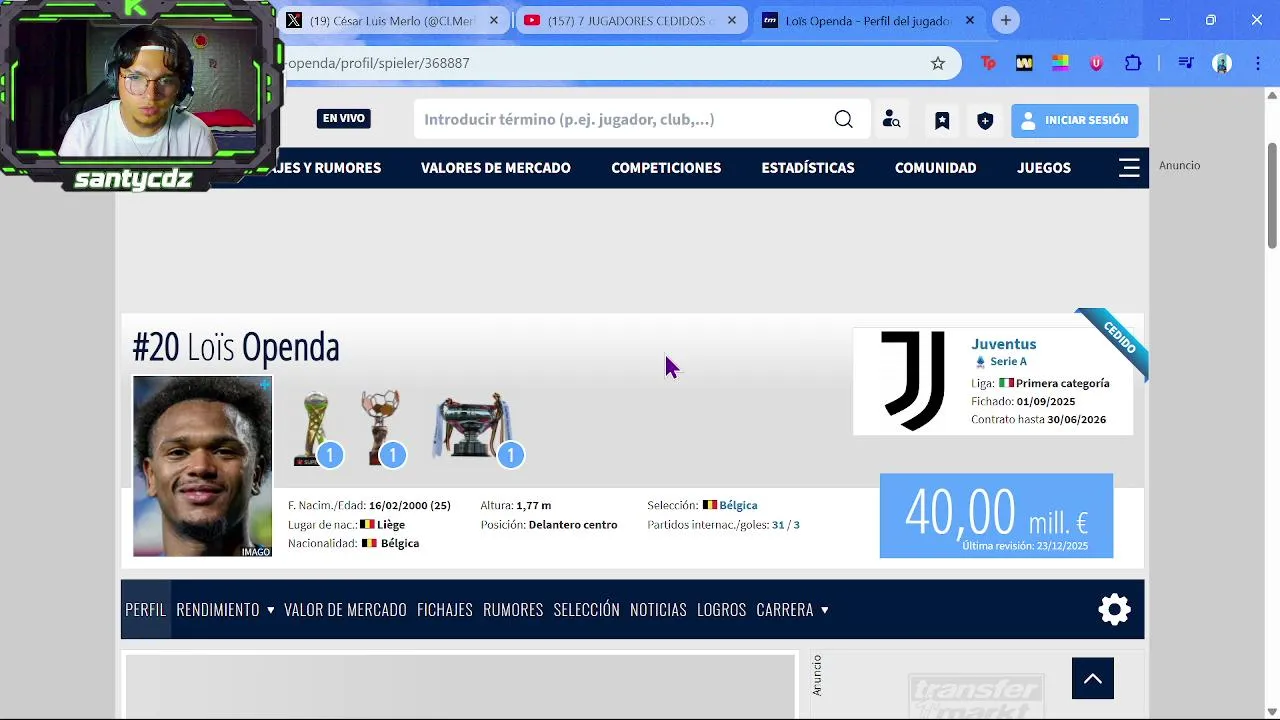The width and height of the screenshot is (1280, 720).
Task: Click the page vertical scrollbar
Action: 1272,195
